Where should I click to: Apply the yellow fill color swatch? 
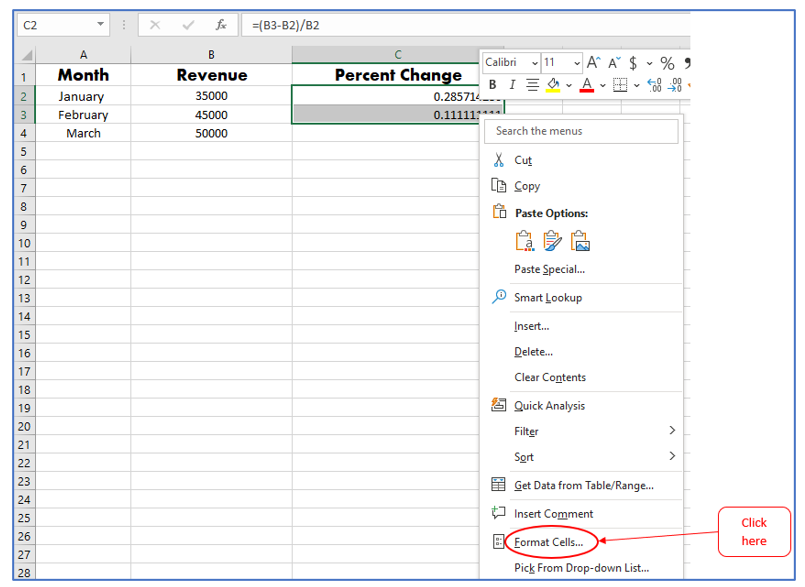(x=553, y=85)
